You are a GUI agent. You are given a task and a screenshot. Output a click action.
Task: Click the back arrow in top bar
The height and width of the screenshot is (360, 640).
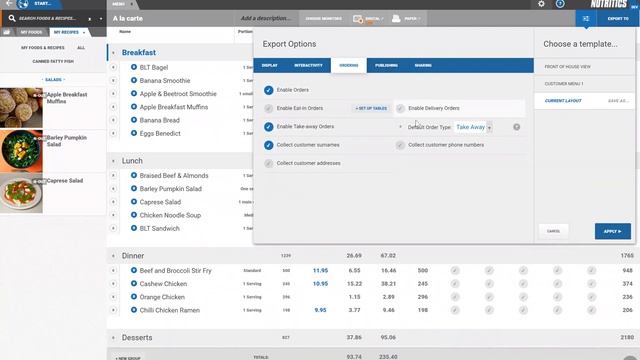tap(8, 3)
